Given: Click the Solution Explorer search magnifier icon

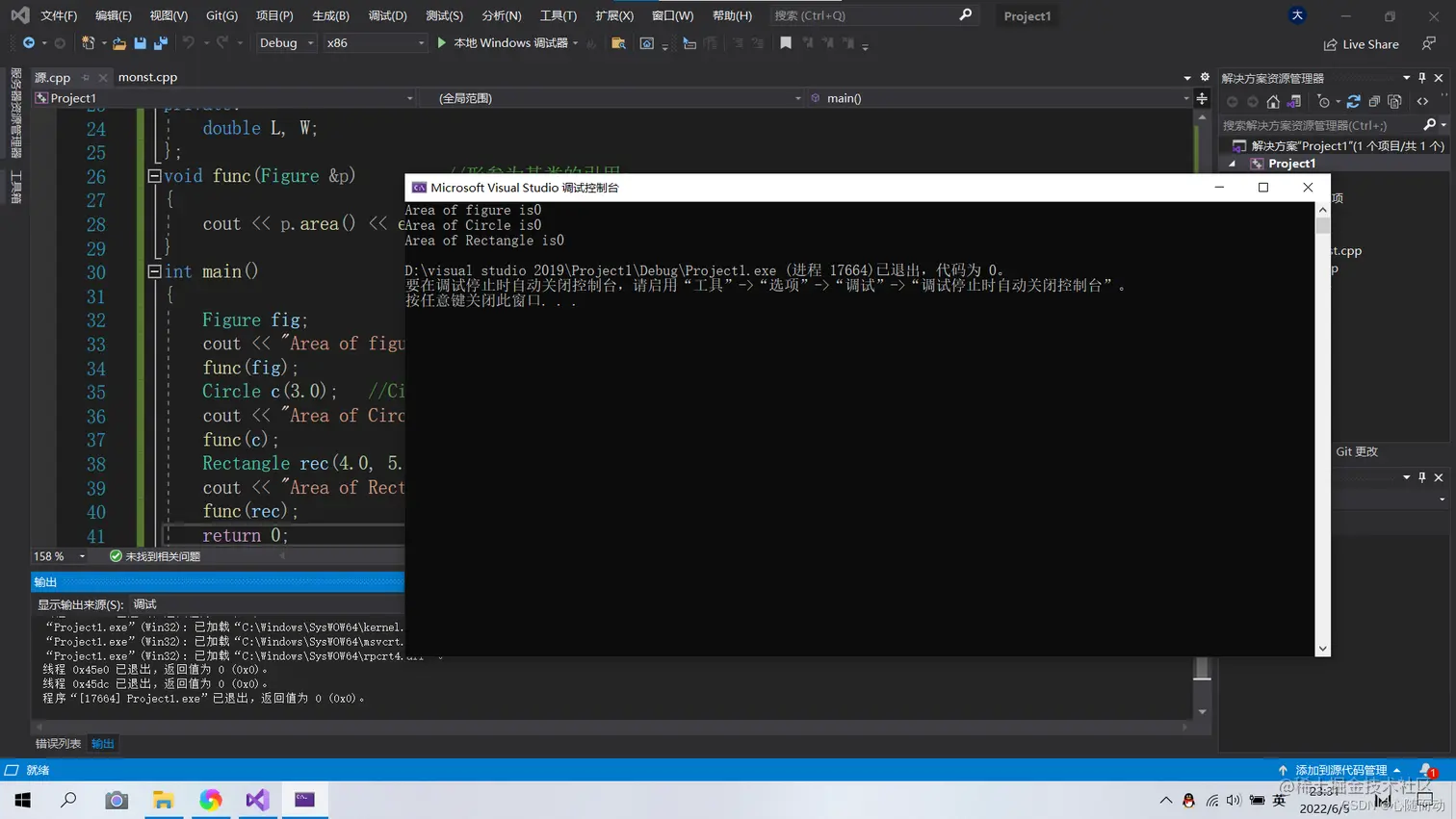Looking at the screenshot, I should click(x=1430, y=125).
